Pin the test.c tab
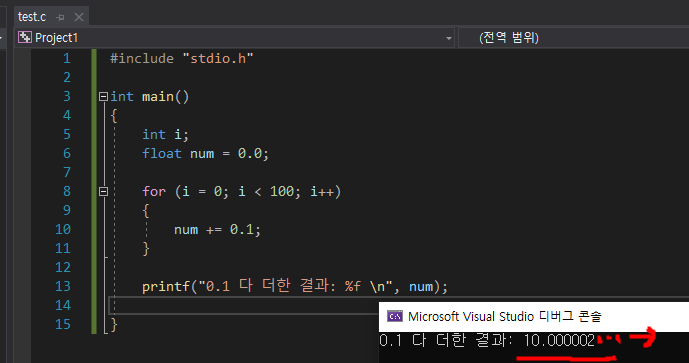This screenshot has width=689, height=363. pos(60,17)
